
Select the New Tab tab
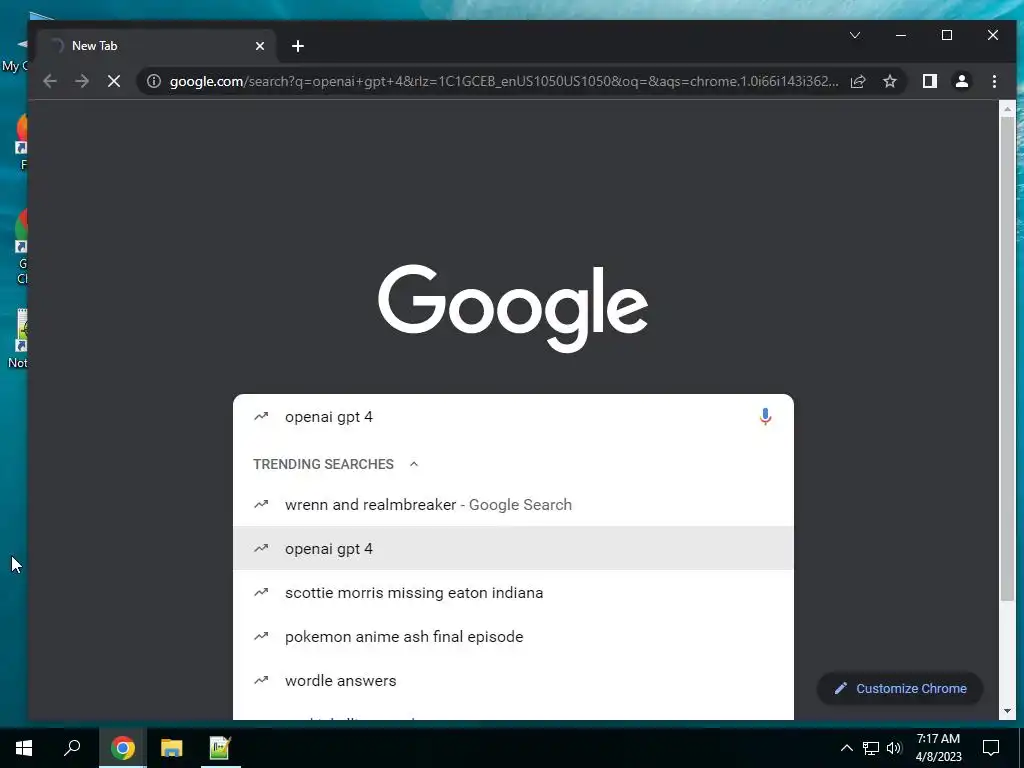[x=157, y=46]
